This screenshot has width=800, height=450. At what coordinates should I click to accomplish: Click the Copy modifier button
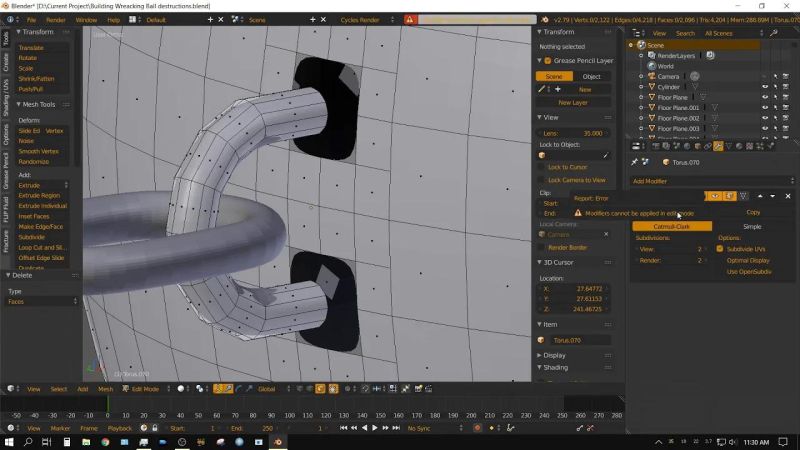(753, 212)
